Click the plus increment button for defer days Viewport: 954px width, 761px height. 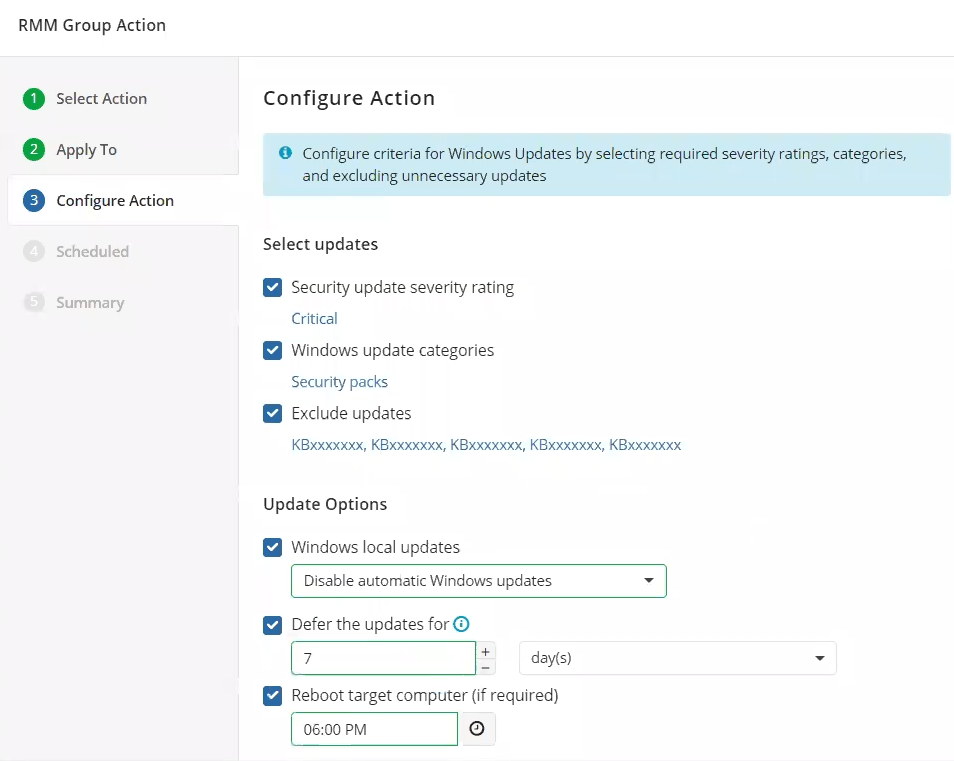(x=486, y=651)
